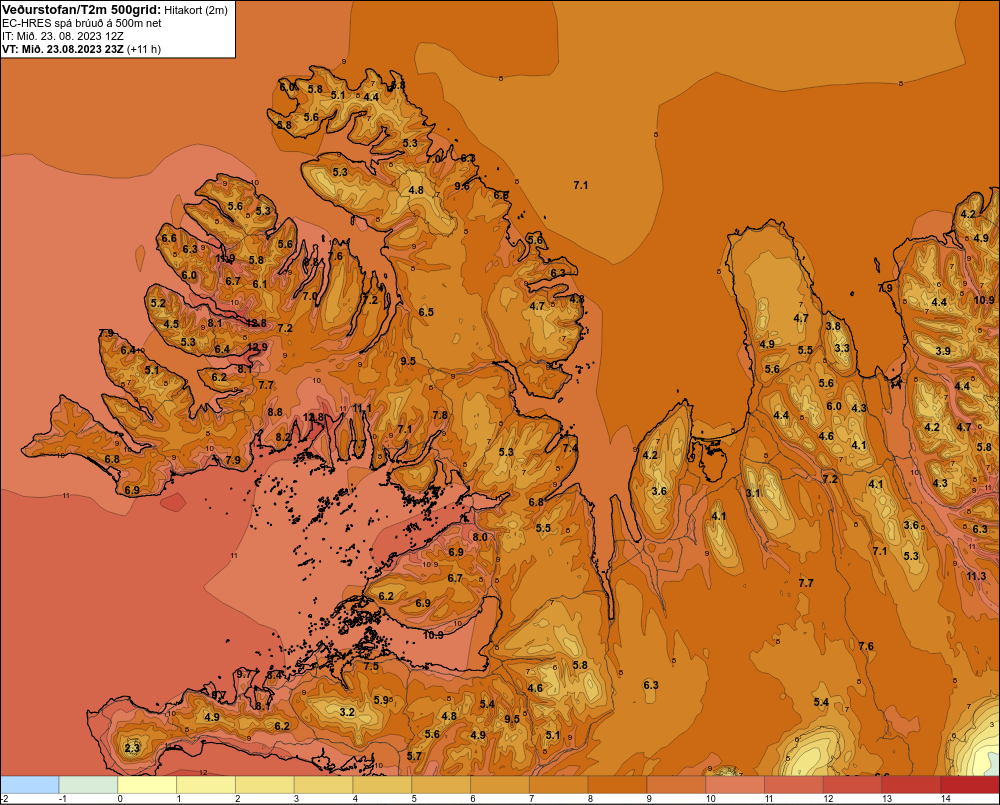Screen dimensions: 1000x805
Task: Click the line 'EC-HRES spá brúuð á 500m net'
Action: click(x=82, y=23)
